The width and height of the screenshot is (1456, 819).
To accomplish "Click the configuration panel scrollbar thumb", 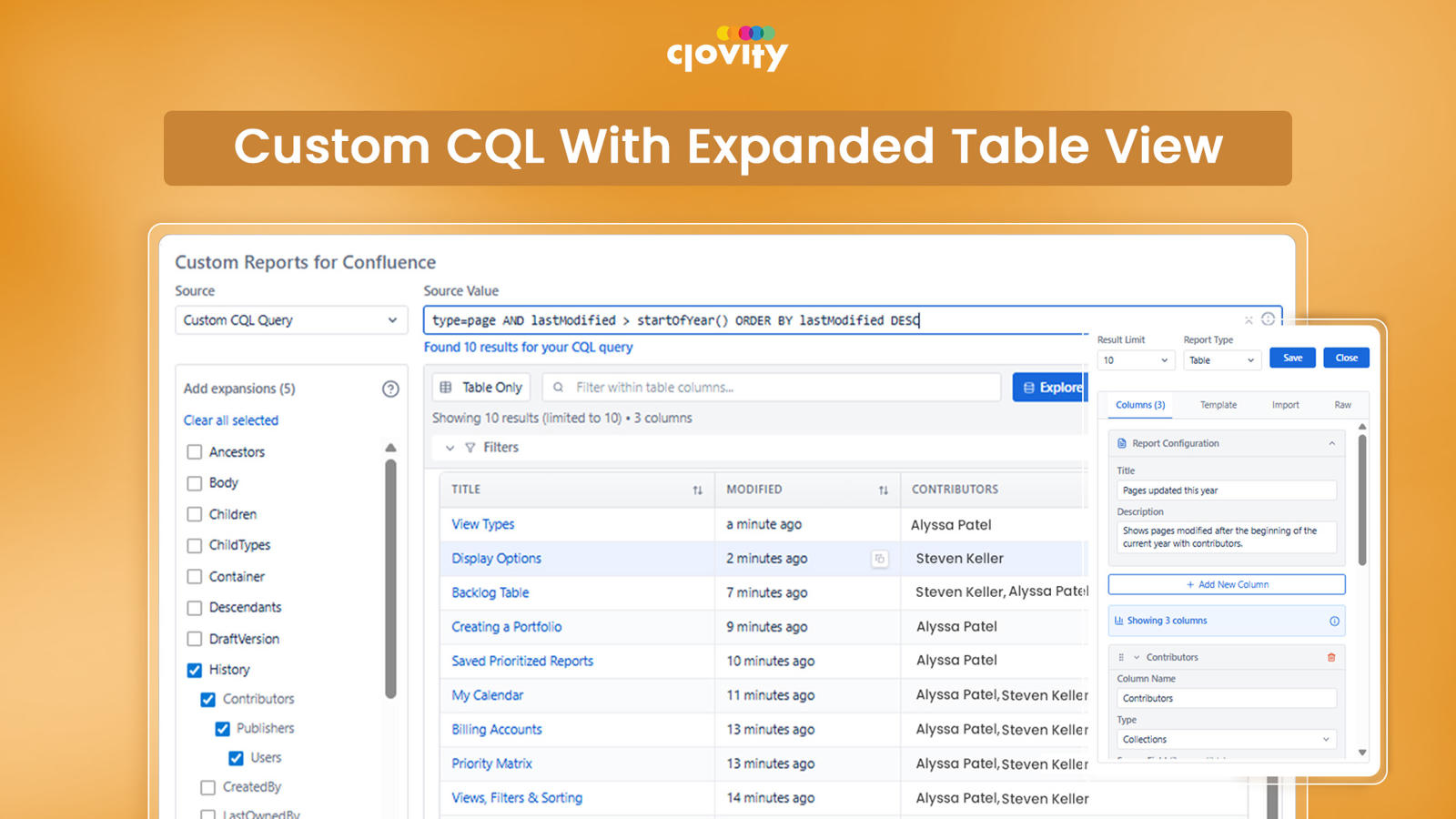I will coord(1362,500).
